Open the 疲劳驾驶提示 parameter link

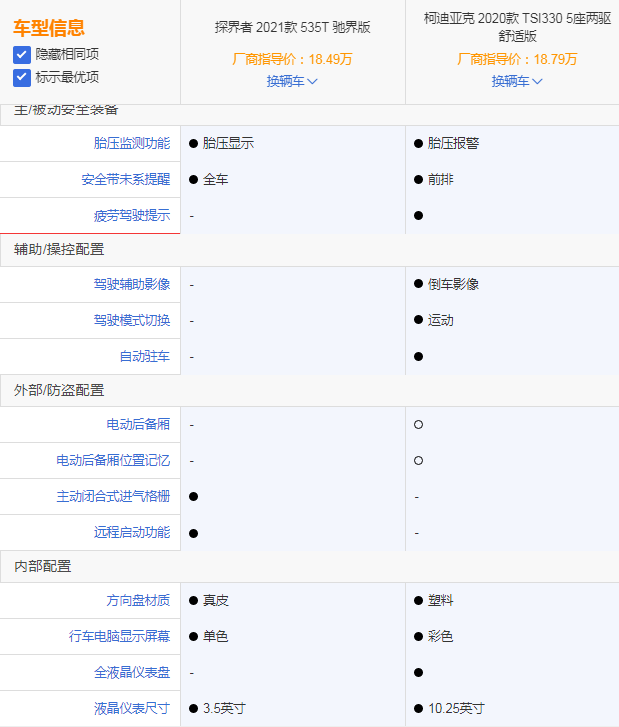tap(132, 215)
